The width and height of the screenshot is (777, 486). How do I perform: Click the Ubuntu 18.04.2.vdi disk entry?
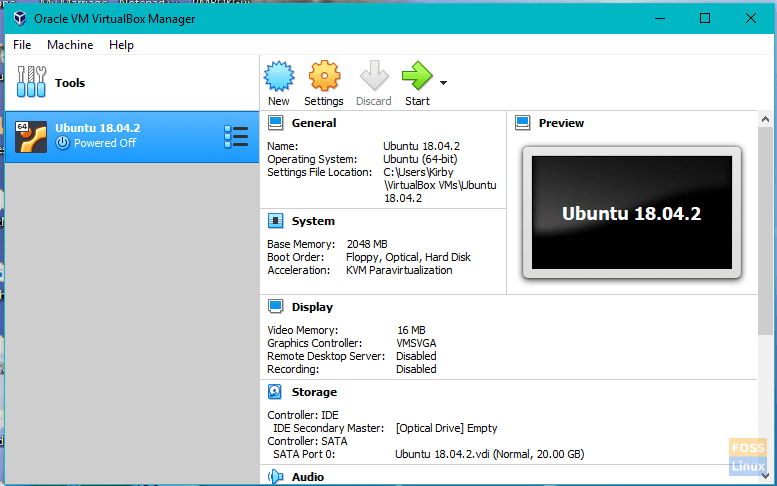pos(490,454)
